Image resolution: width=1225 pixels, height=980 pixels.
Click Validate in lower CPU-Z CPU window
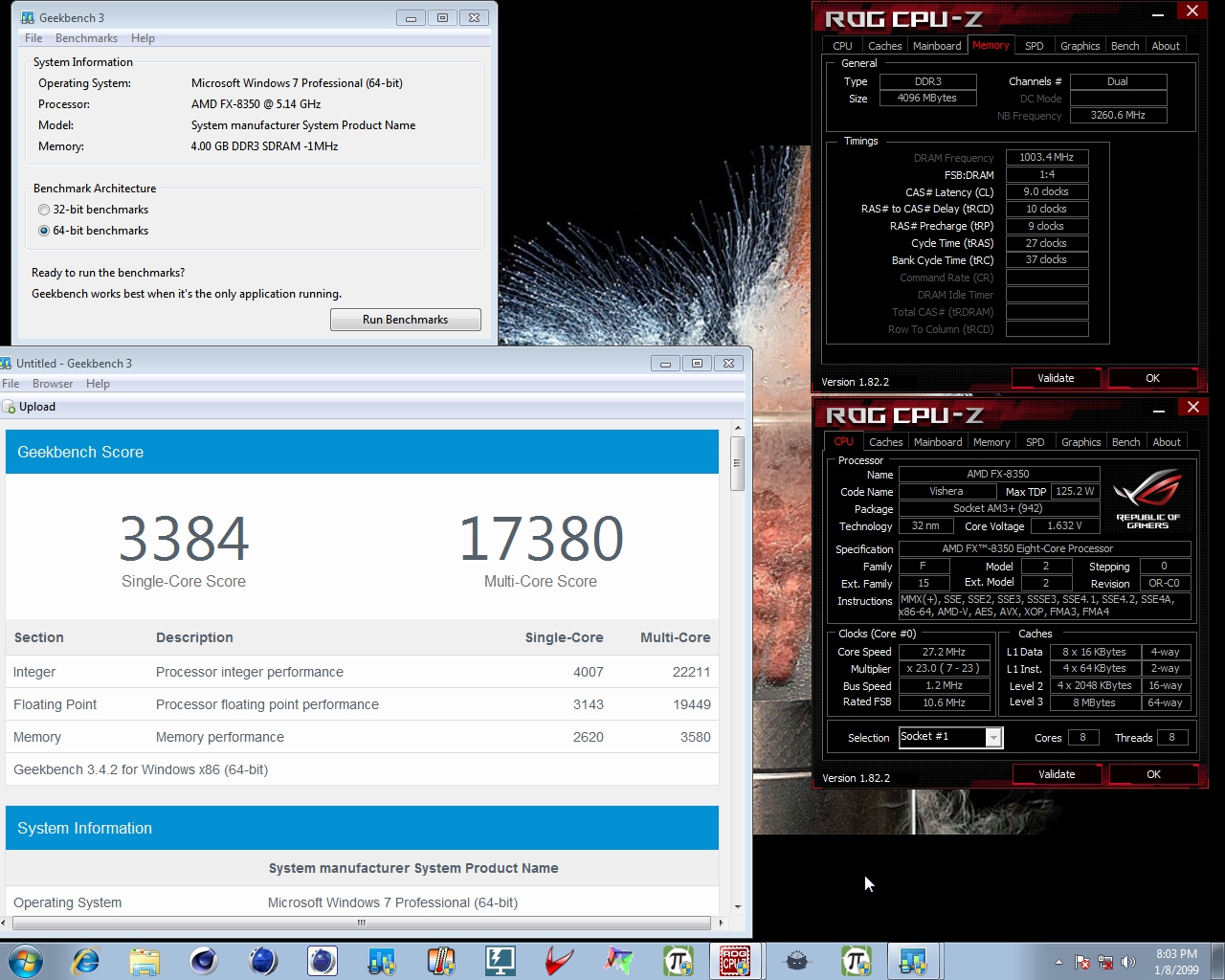[1057, 774]
